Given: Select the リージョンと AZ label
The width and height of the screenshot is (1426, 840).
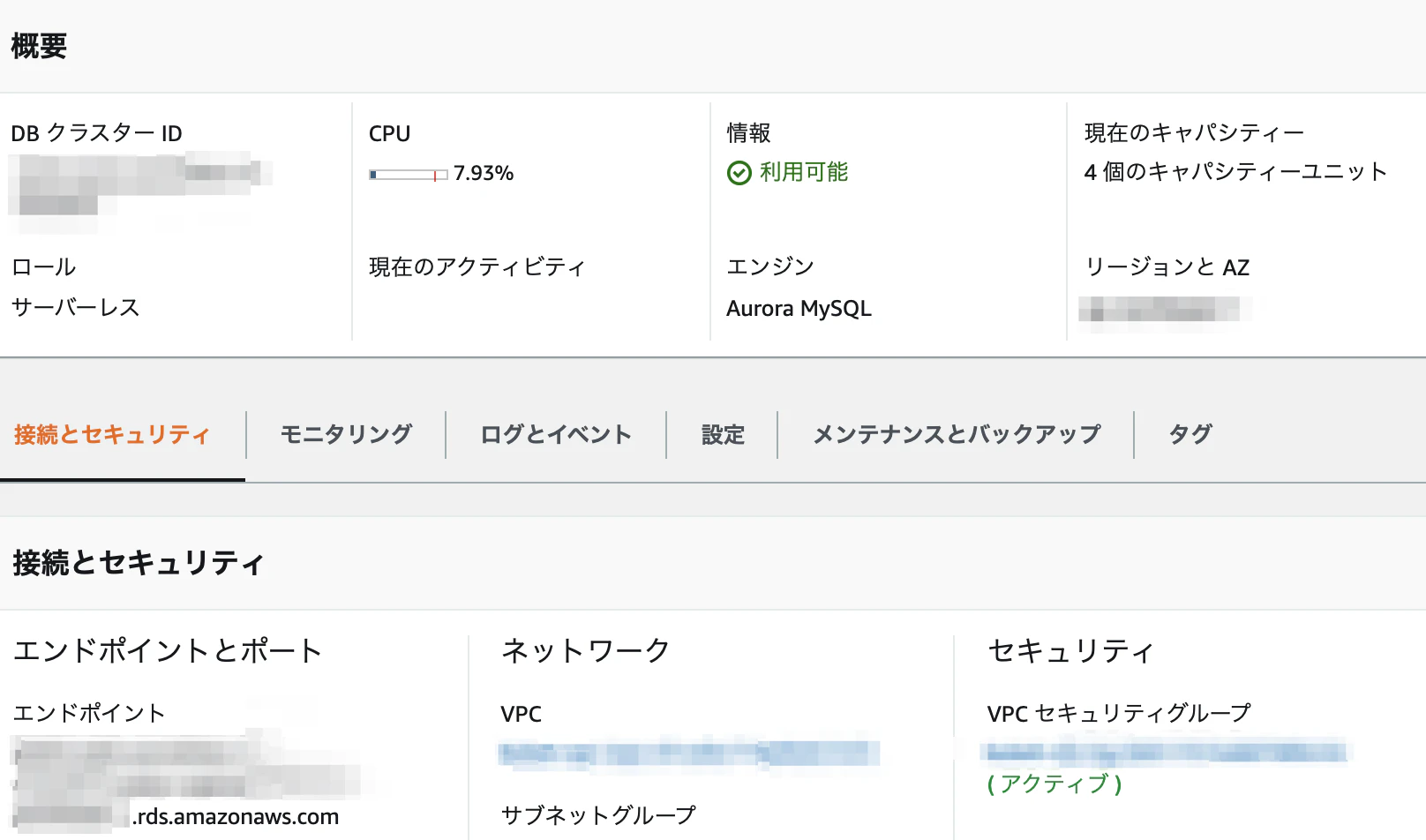Looking at the screenshot, I should pos(1167,266).
